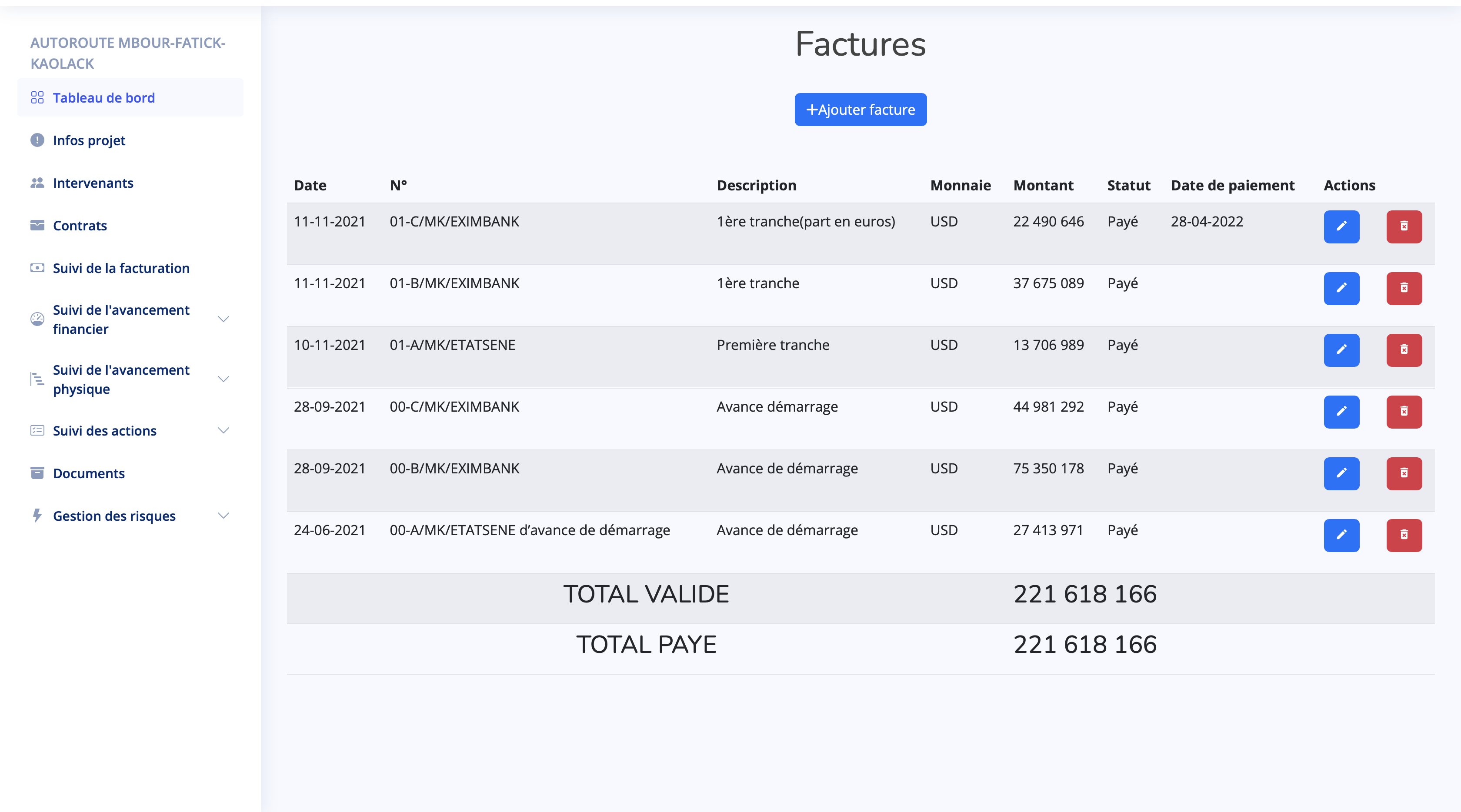
Task: Click the Infos projet info icon
Action: click(37, 140)
